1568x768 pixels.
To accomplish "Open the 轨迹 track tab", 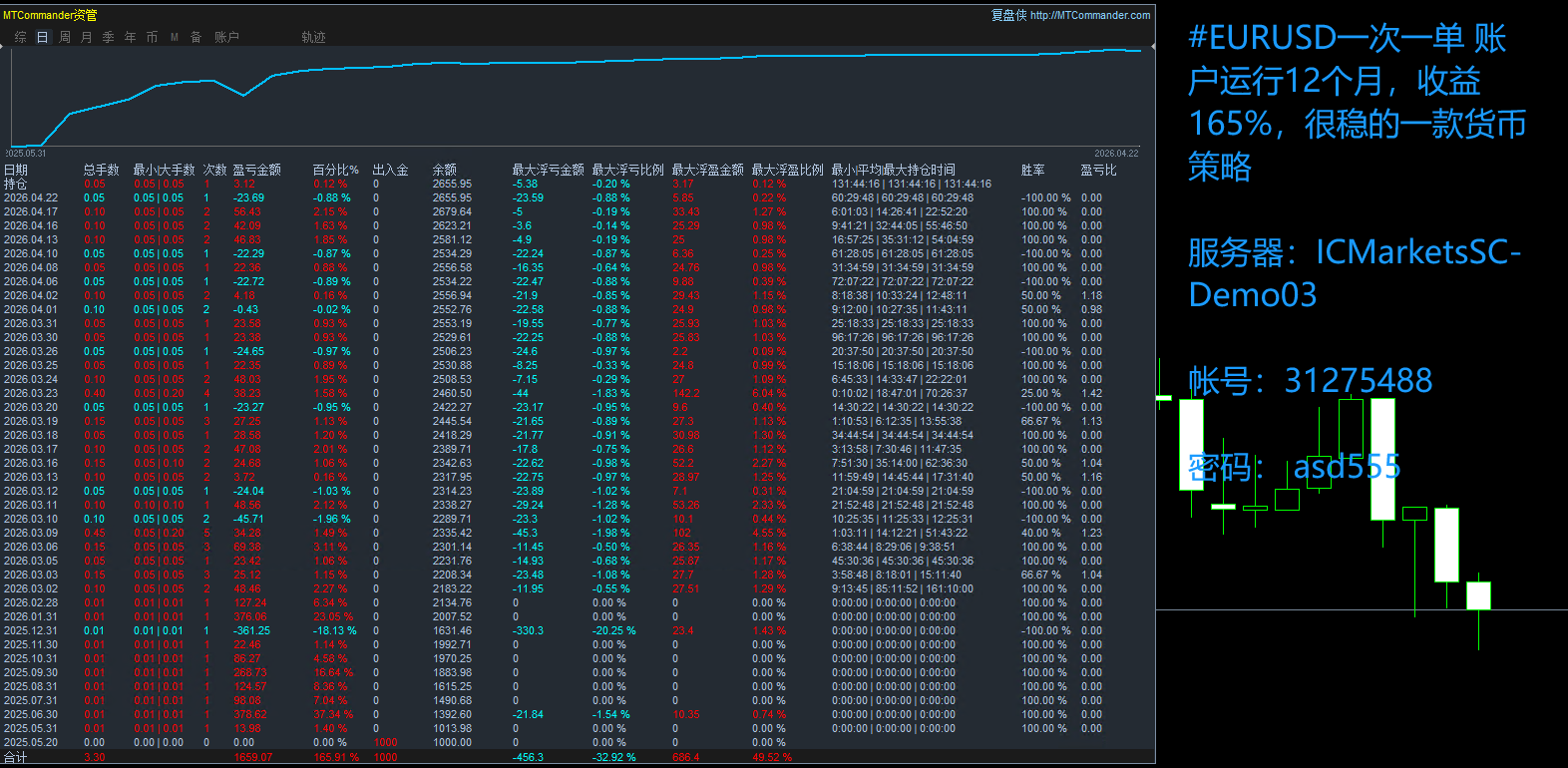I will pyautogui.click(x=314, y=37).
